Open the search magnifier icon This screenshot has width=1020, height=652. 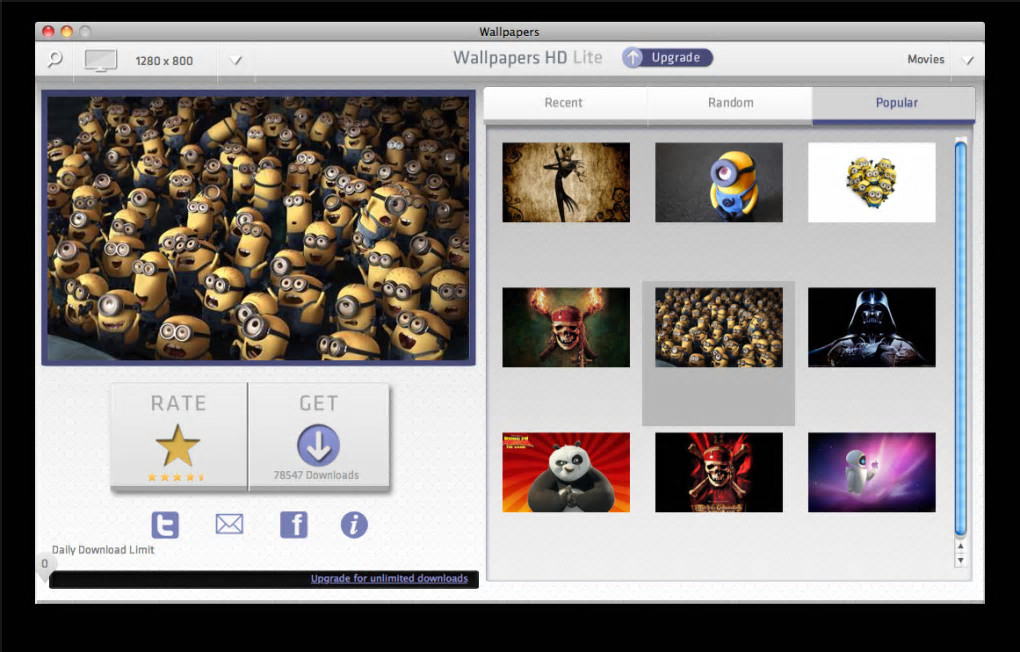(55, 60)
